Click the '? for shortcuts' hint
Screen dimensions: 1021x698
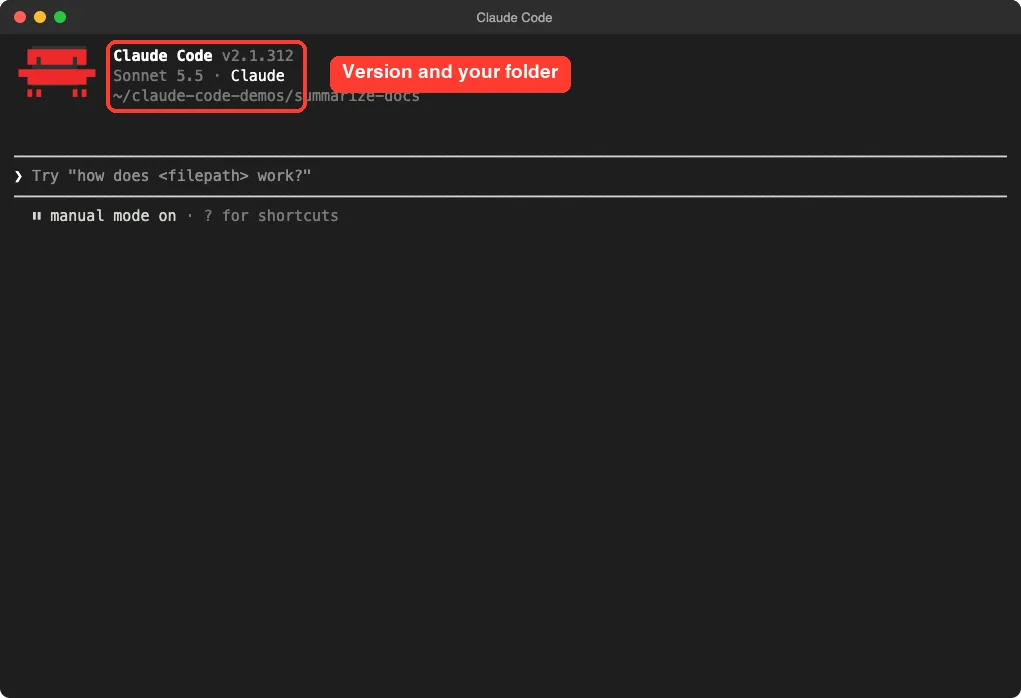click(x=271, y=216)
